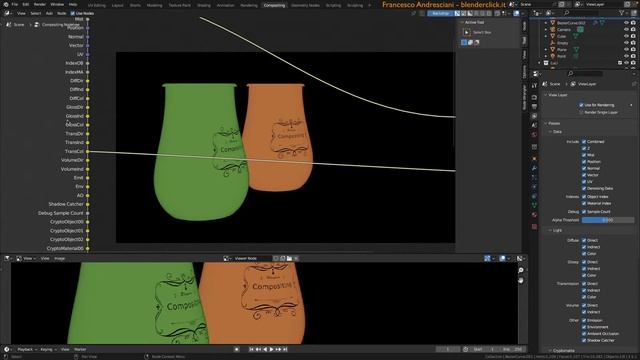Open the Material properties tab
The image size is (640, 360).
tap(534, 215)
